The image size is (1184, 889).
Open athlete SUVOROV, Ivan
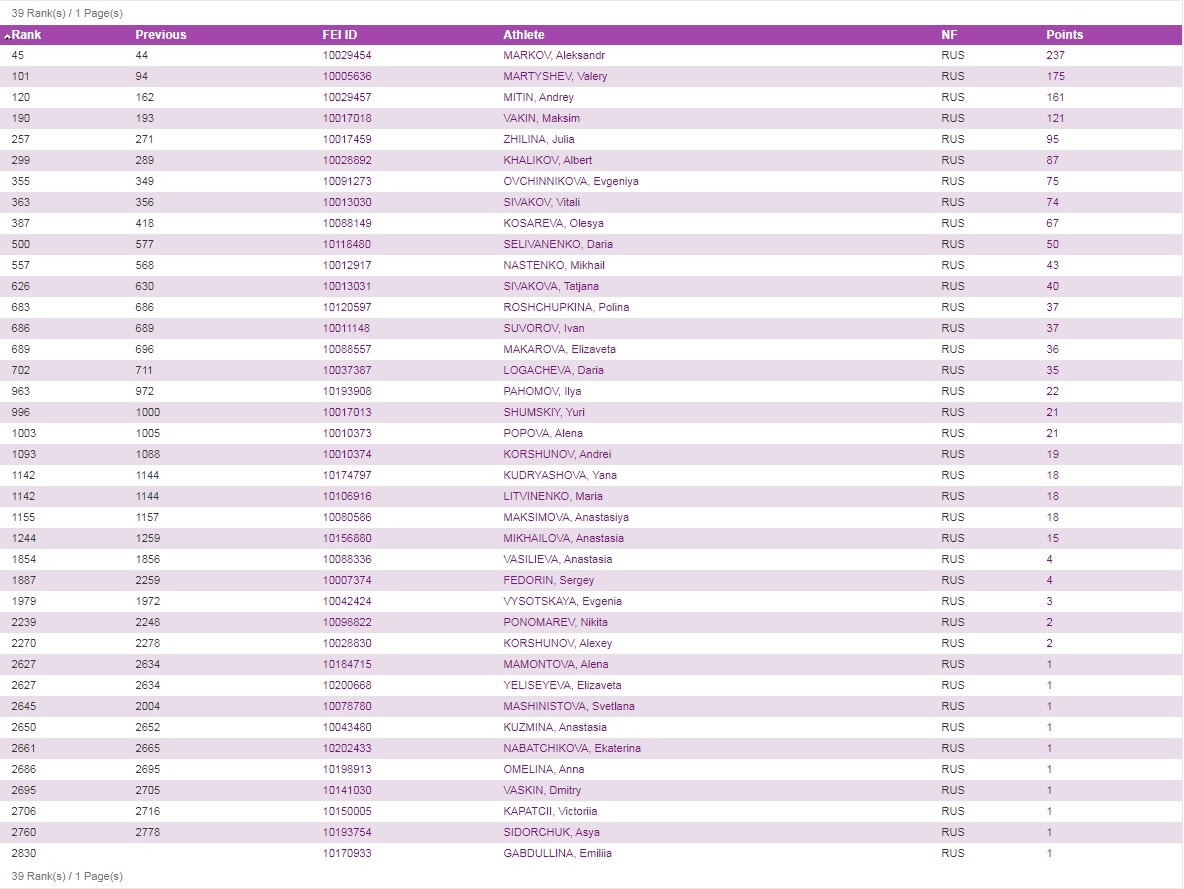tap(544, 329)
